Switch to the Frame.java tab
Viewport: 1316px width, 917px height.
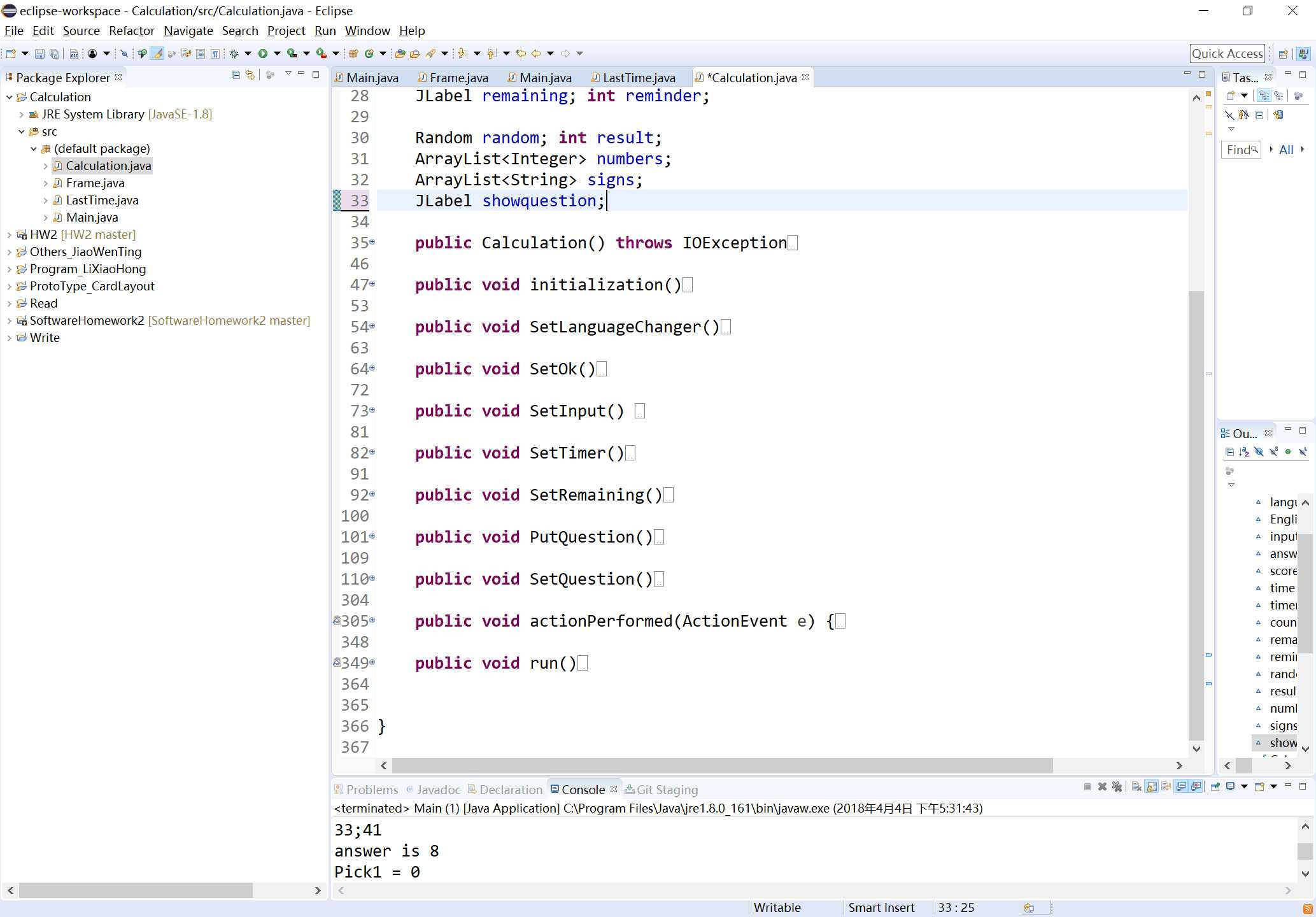(456, 77)
